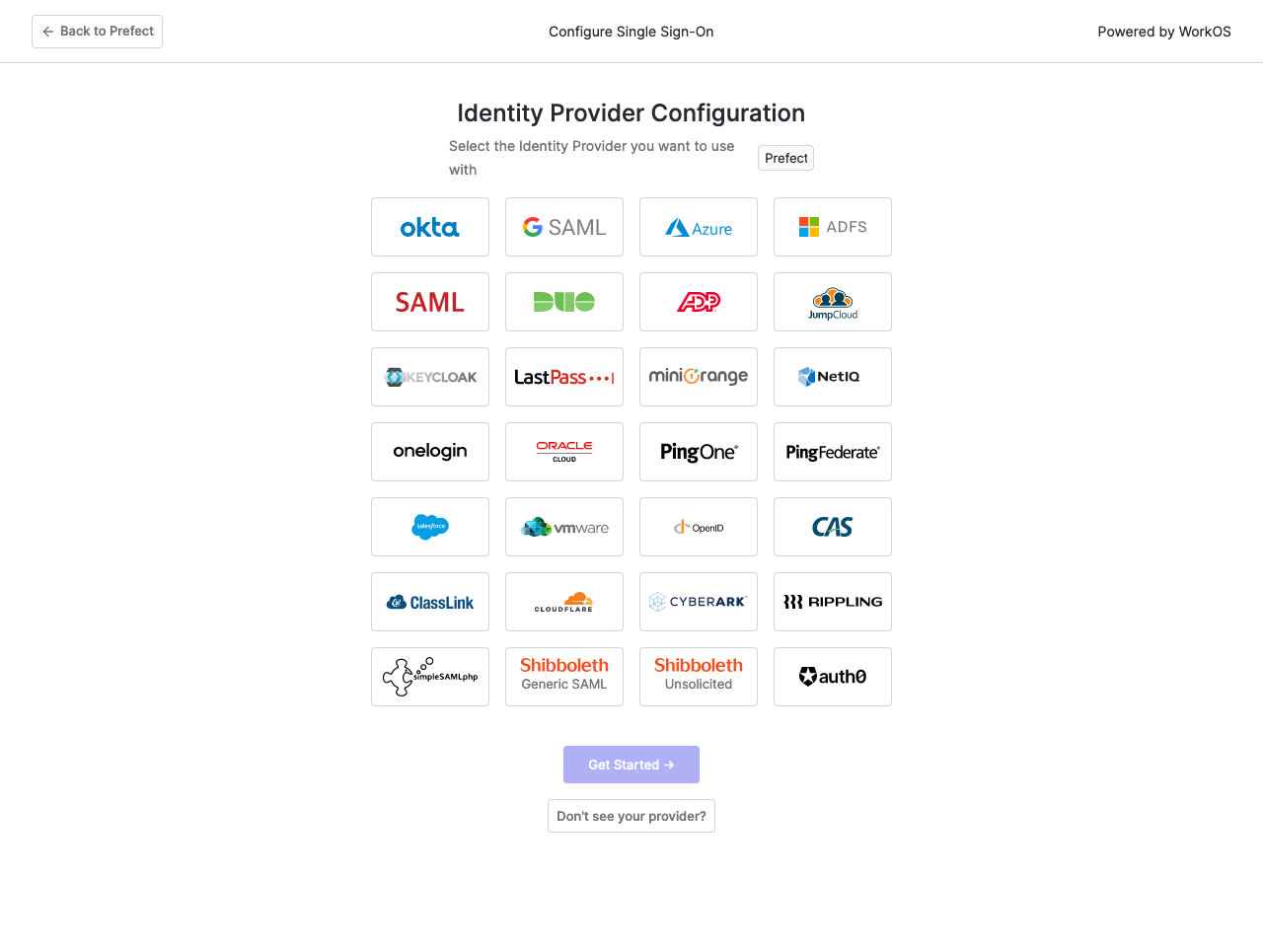The width and height of the screenshot is (1263, 952).
Task: Choose PingOne from the grid
Action: (699, 452)
